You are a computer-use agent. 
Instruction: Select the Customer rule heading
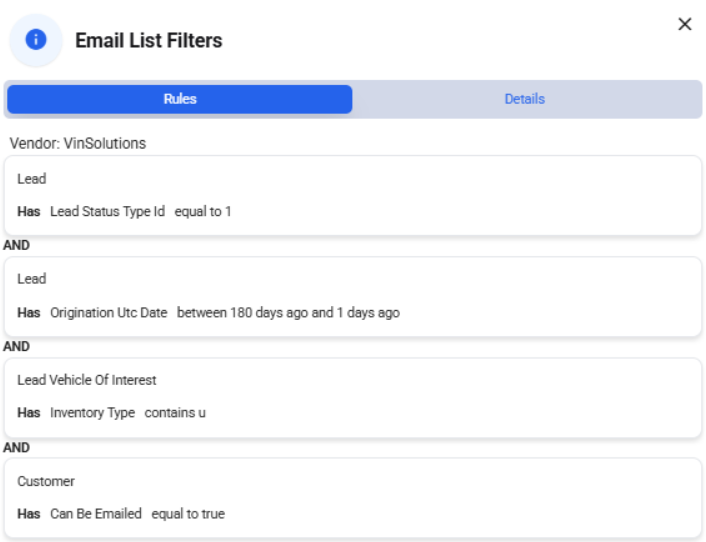[x=46, y=481]
